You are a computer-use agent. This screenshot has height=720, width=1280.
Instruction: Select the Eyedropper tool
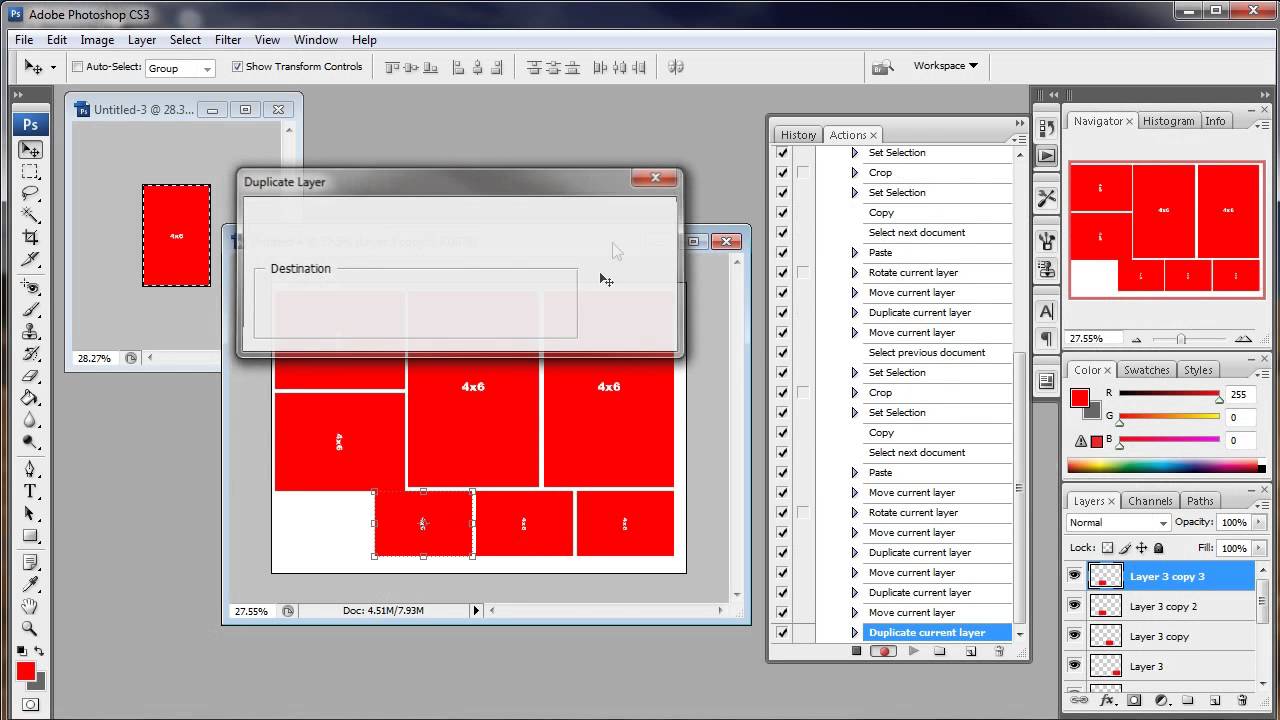pos(30,584)
